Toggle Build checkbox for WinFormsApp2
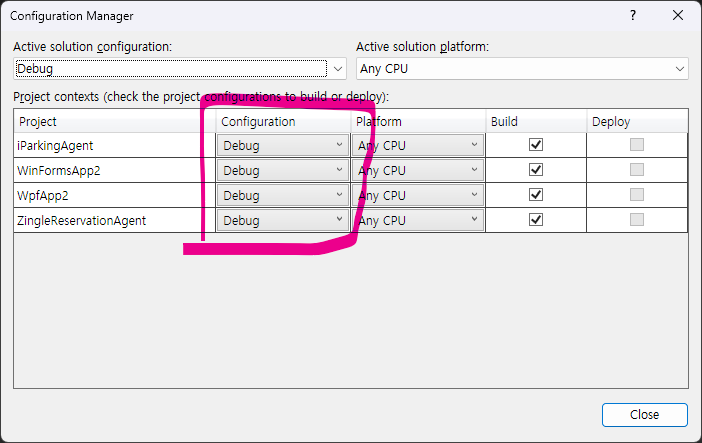The height and width of the screenshot is (443, 702). click(536, 170)
